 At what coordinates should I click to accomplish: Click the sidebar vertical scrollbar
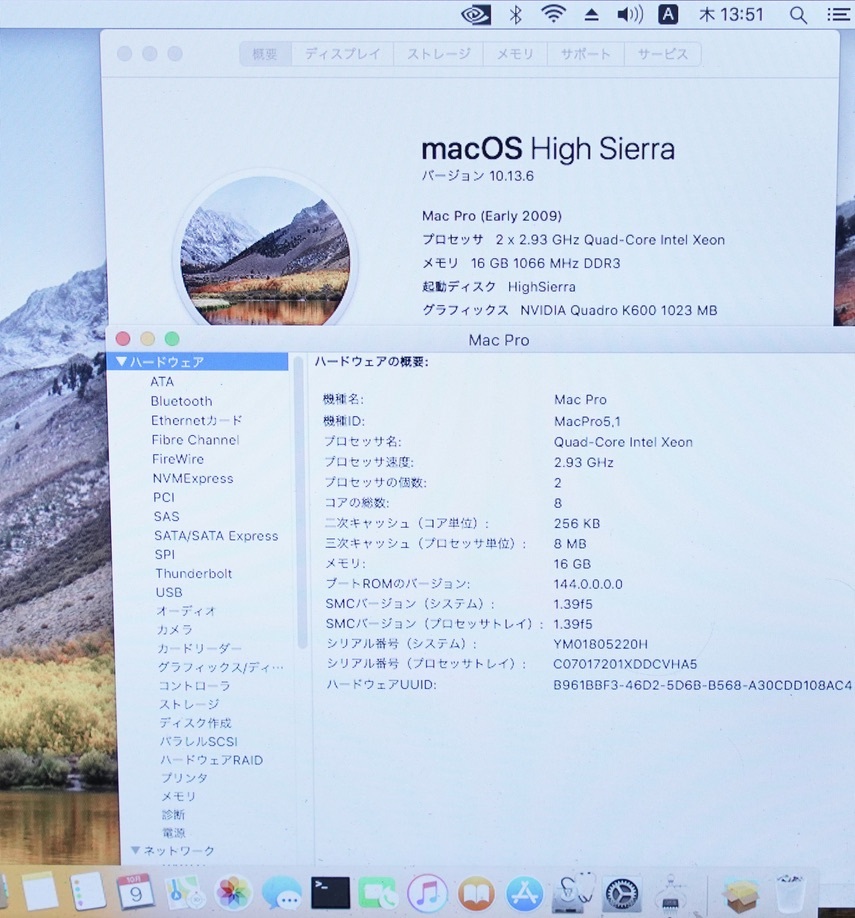pos(302,503)
